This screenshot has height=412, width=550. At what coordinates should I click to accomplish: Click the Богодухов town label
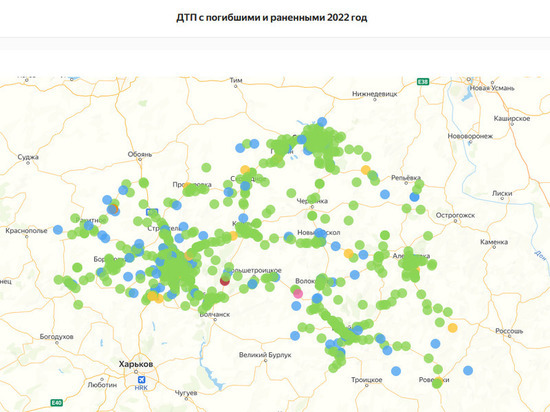(56, 337)
